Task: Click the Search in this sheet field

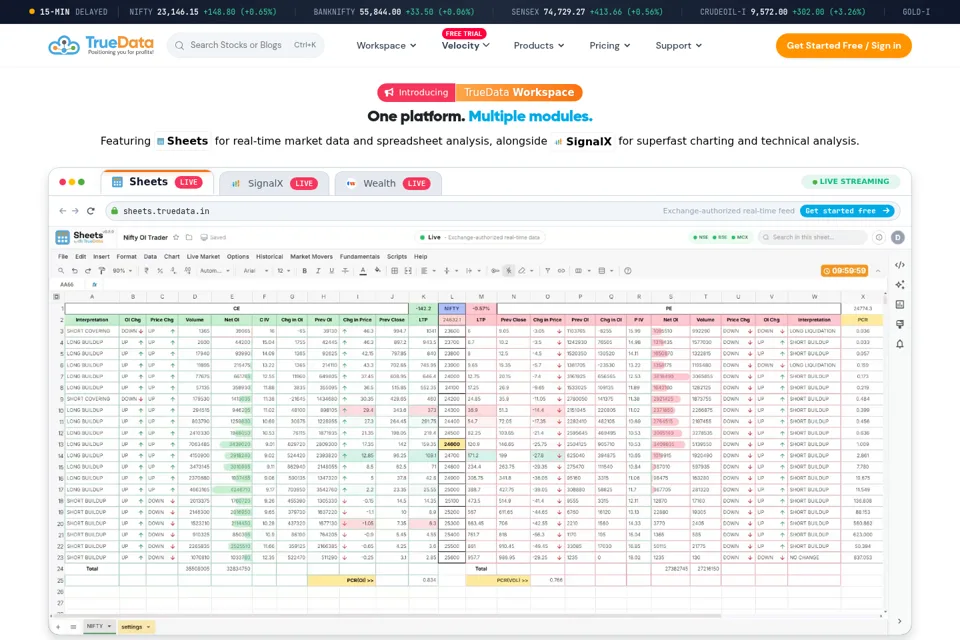Action: click(x=812, y=238)
